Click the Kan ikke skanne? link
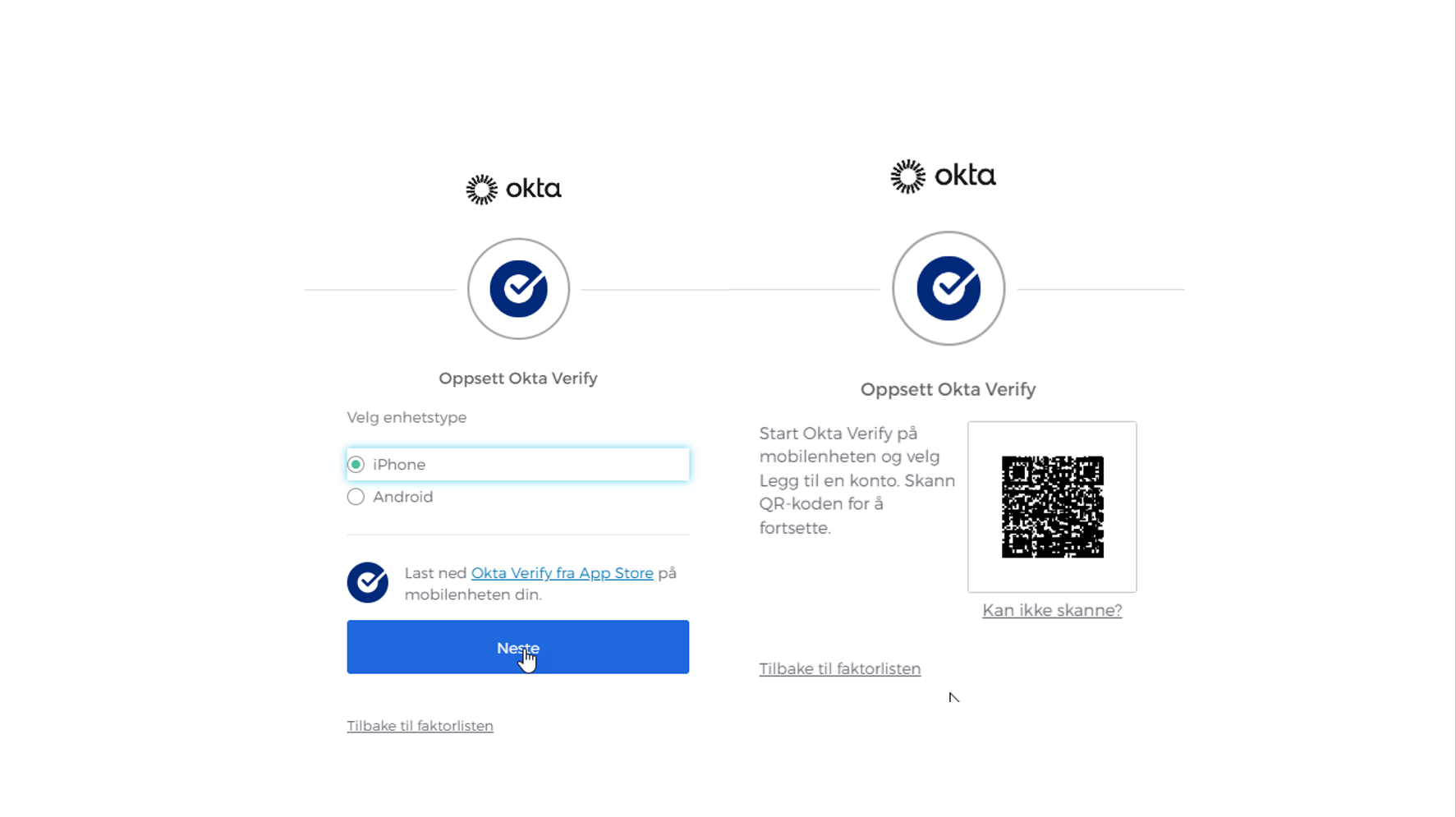 (x=1052, y=610)
